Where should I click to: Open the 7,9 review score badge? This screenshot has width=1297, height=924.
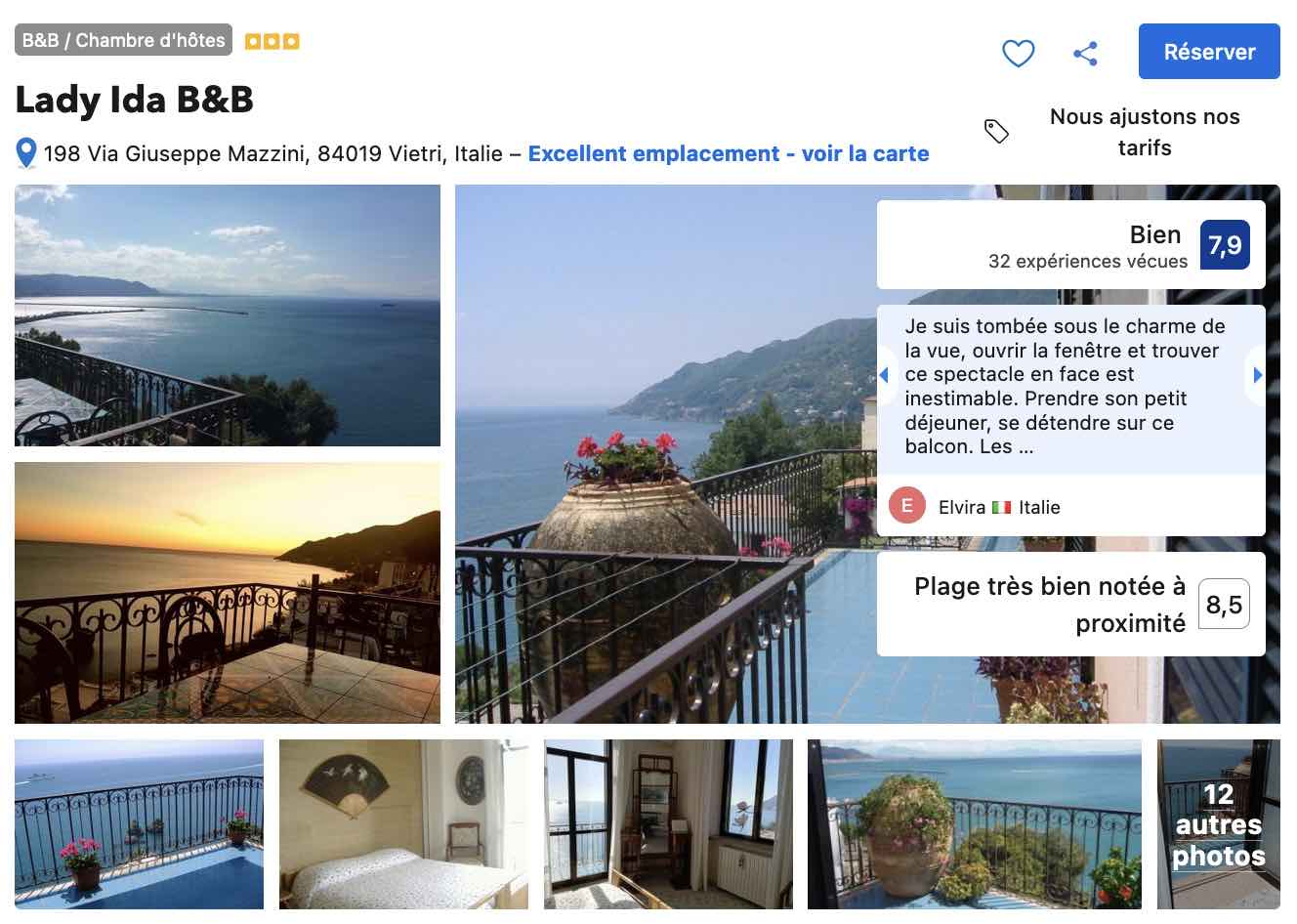1225,245
